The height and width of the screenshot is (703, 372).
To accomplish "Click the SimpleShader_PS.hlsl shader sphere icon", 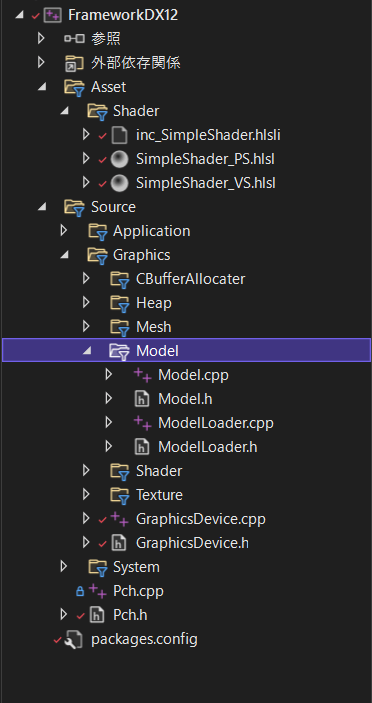I will pyautogui.click(x=119, y=159).
